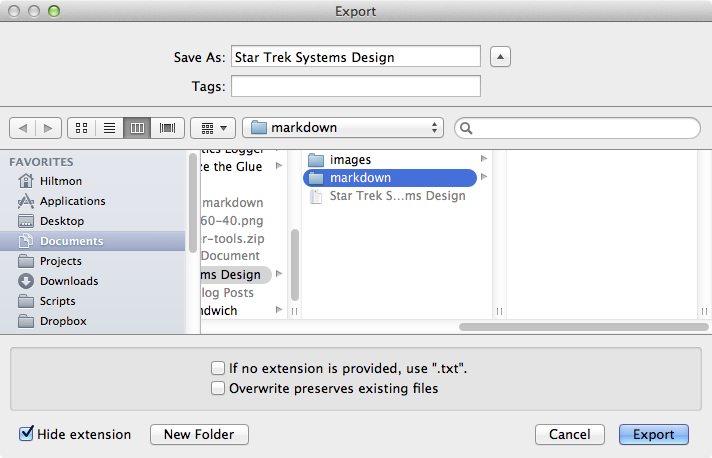Enable use .txt extension option
This screenshot has width=712, height=458.
click(218, 368)
